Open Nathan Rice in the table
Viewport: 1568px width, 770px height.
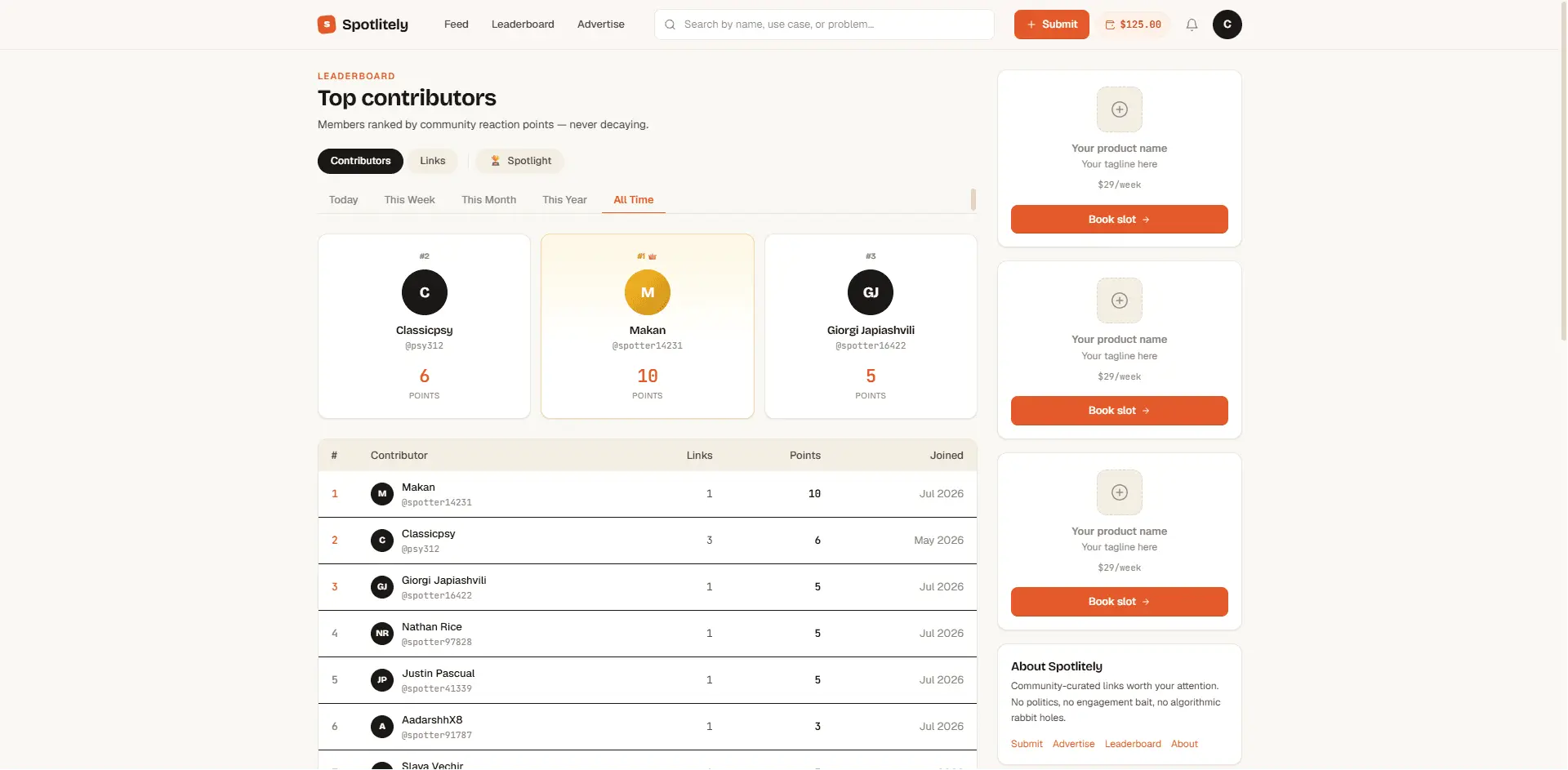tap(432, 627)
